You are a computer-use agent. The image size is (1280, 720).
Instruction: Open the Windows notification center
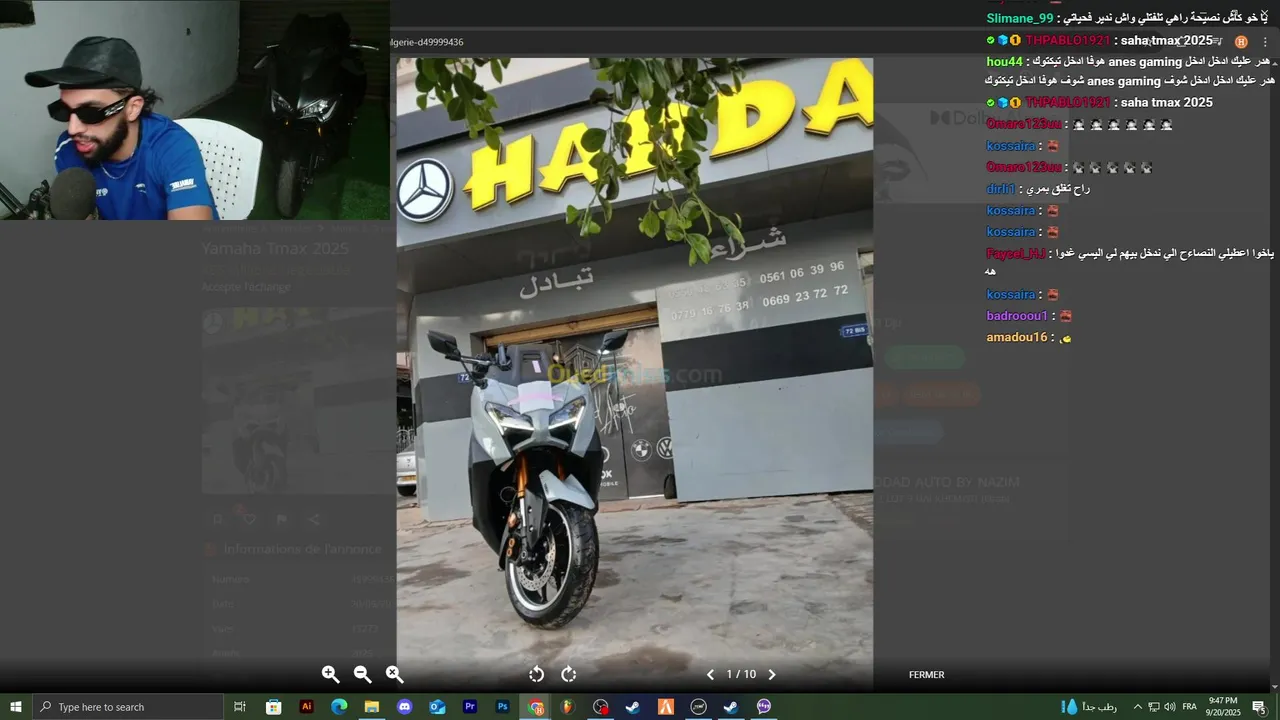[1259, 707]
